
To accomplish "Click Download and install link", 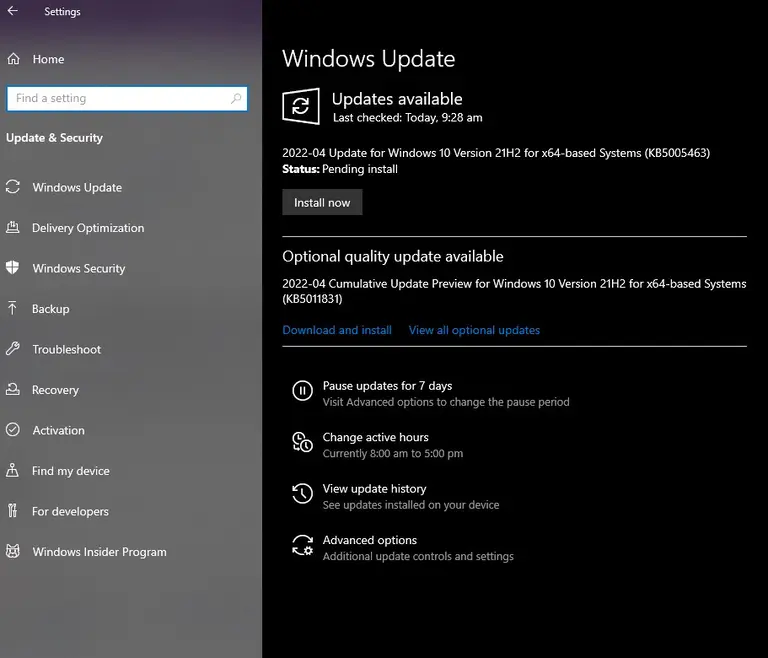I will coord(337,330).
